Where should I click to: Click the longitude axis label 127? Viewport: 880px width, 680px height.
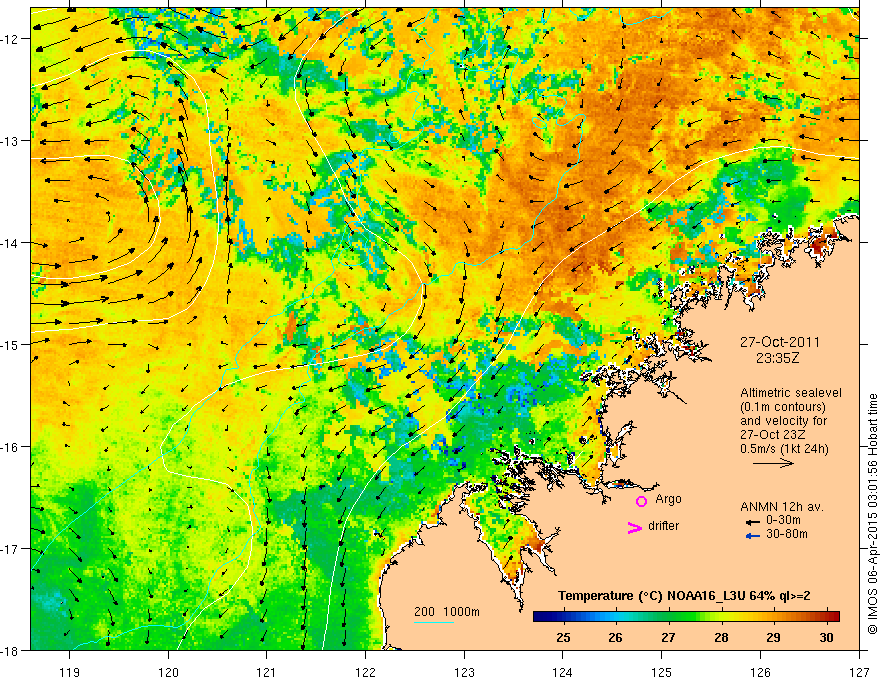click(x=859, y=672)
